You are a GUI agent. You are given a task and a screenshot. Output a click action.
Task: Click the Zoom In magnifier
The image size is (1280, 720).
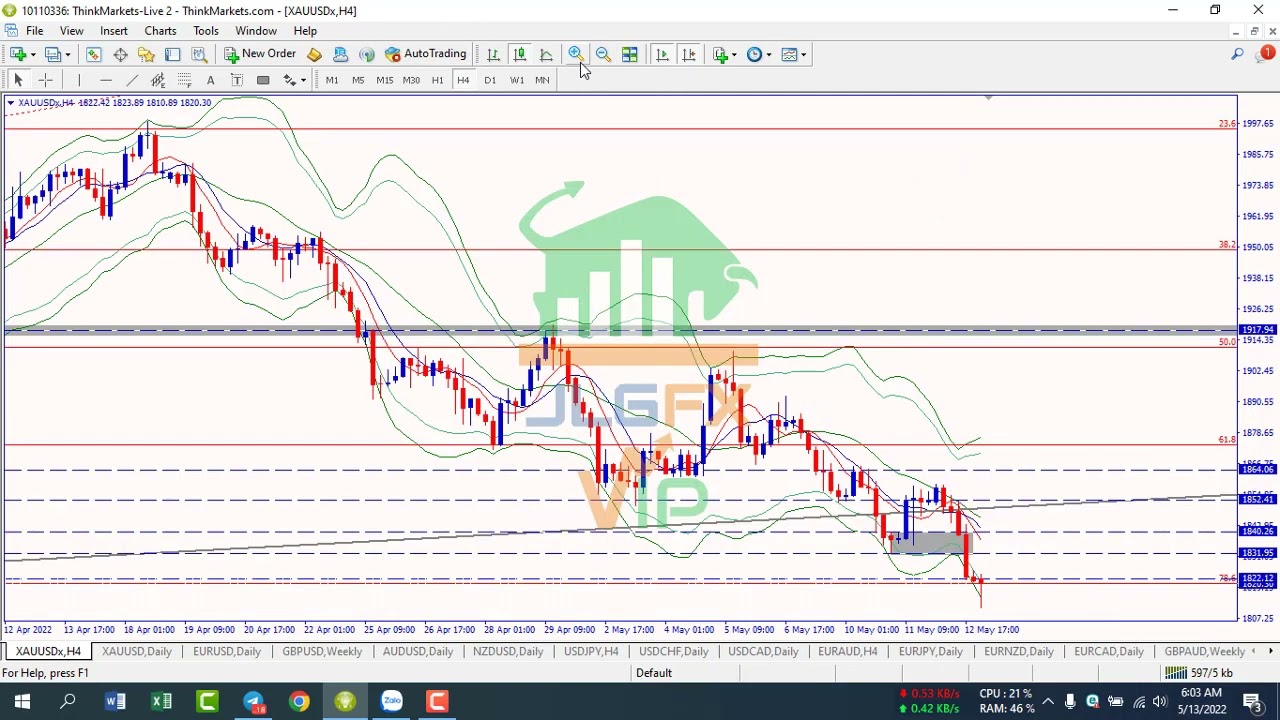pyautogui.click(x=576, y=54)
